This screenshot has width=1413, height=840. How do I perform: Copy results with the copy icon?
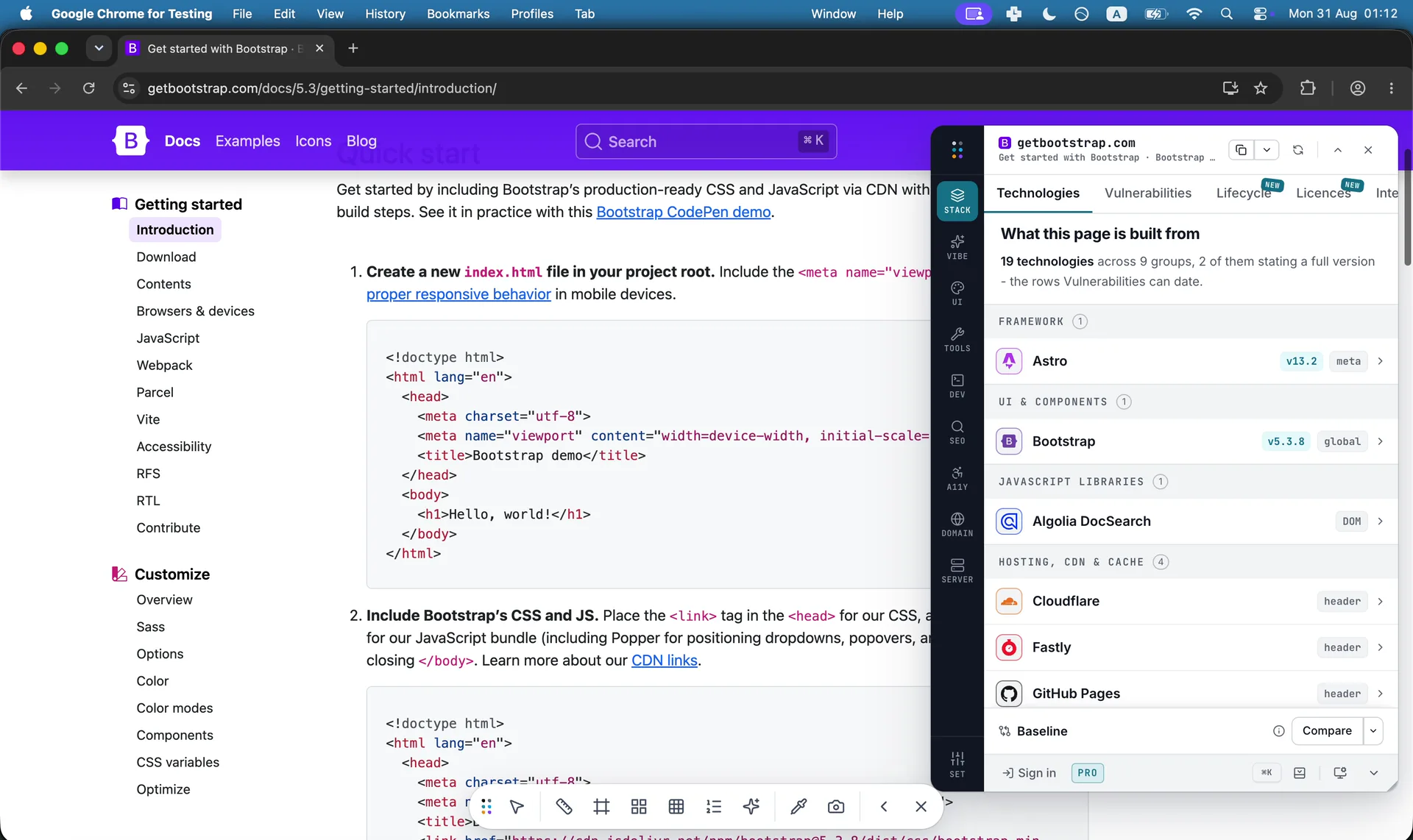coord(1241,150)
